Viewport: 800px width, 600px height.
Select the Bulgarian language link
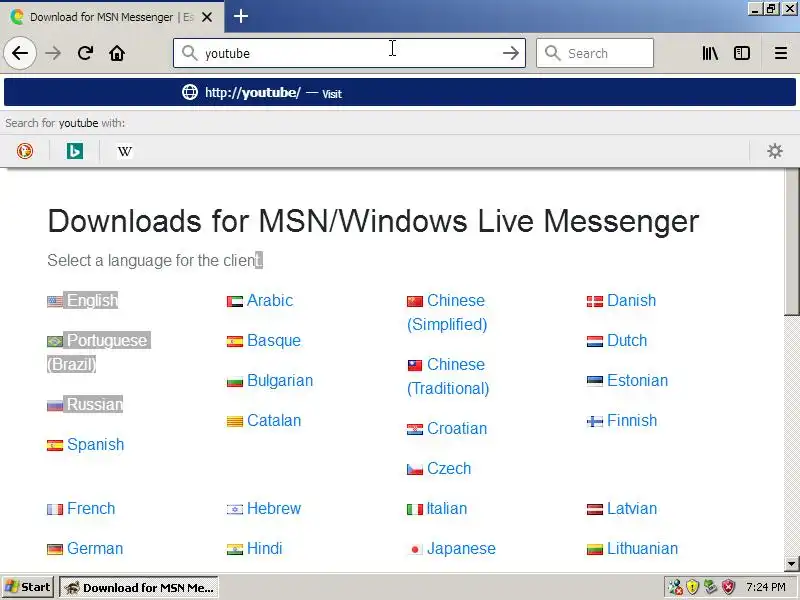pos(280,381)
